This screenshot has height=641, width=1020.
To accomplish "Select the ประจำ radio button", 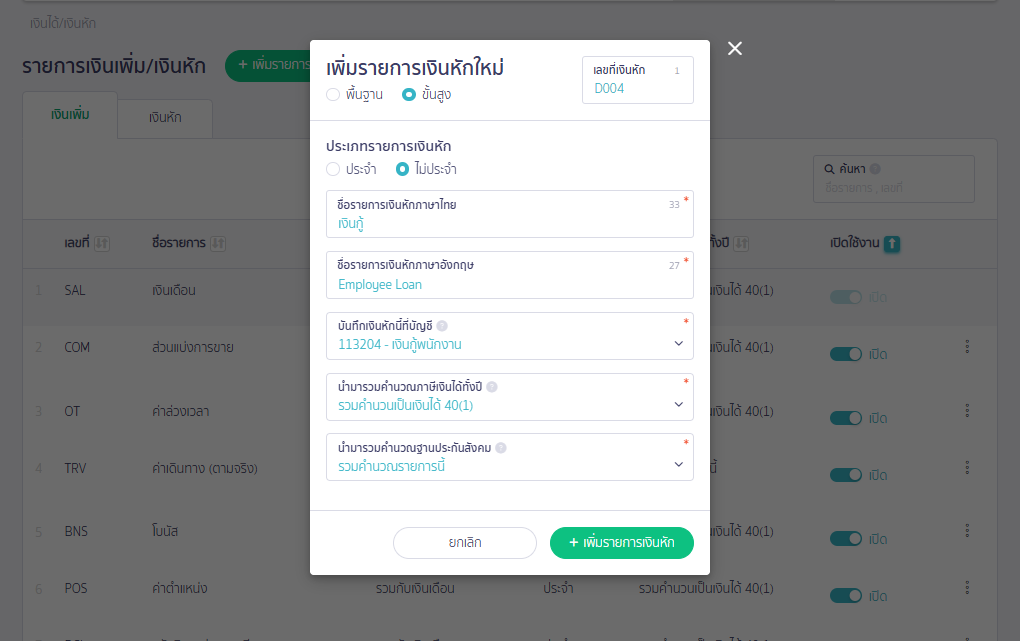I will tap(331, 169).
